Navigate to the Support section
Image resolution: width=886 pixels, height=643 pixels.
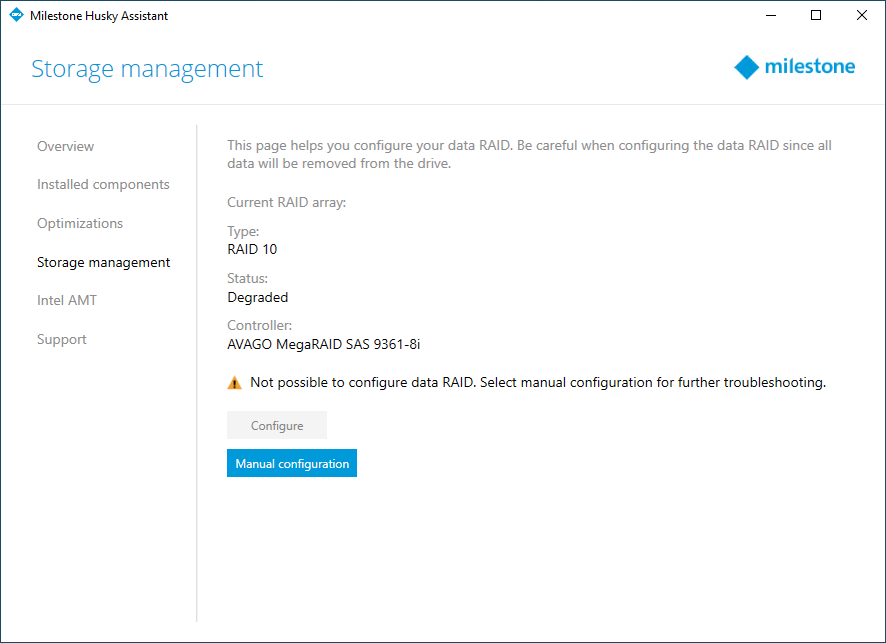tap(62, 339)
